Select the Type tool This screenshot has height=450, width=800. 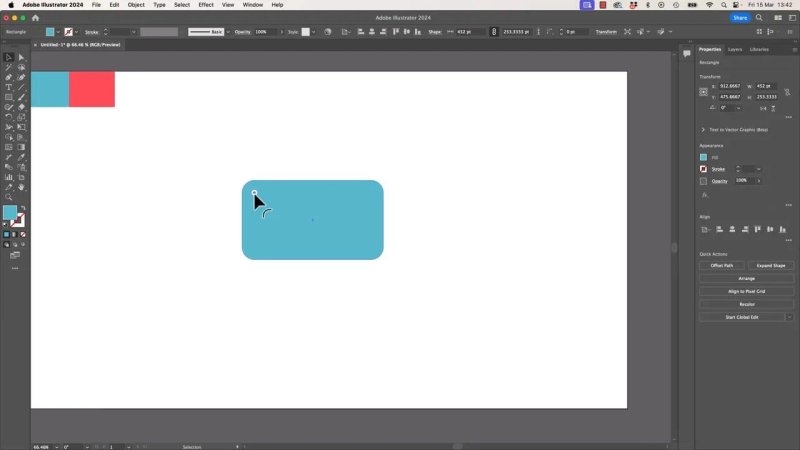click(9, 87)
